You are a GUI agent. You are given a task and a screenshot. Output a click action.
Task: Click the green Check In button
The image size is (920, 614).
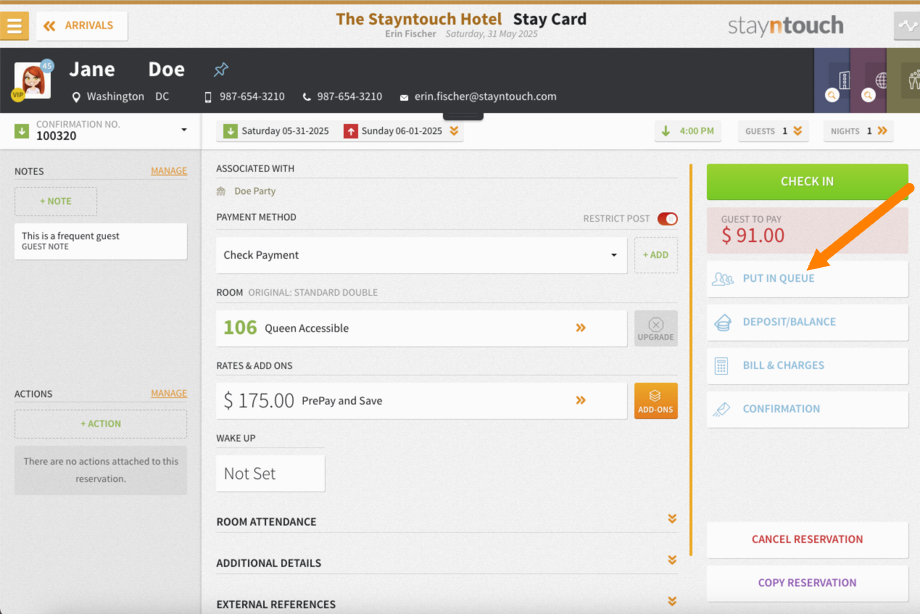point(807,181)
